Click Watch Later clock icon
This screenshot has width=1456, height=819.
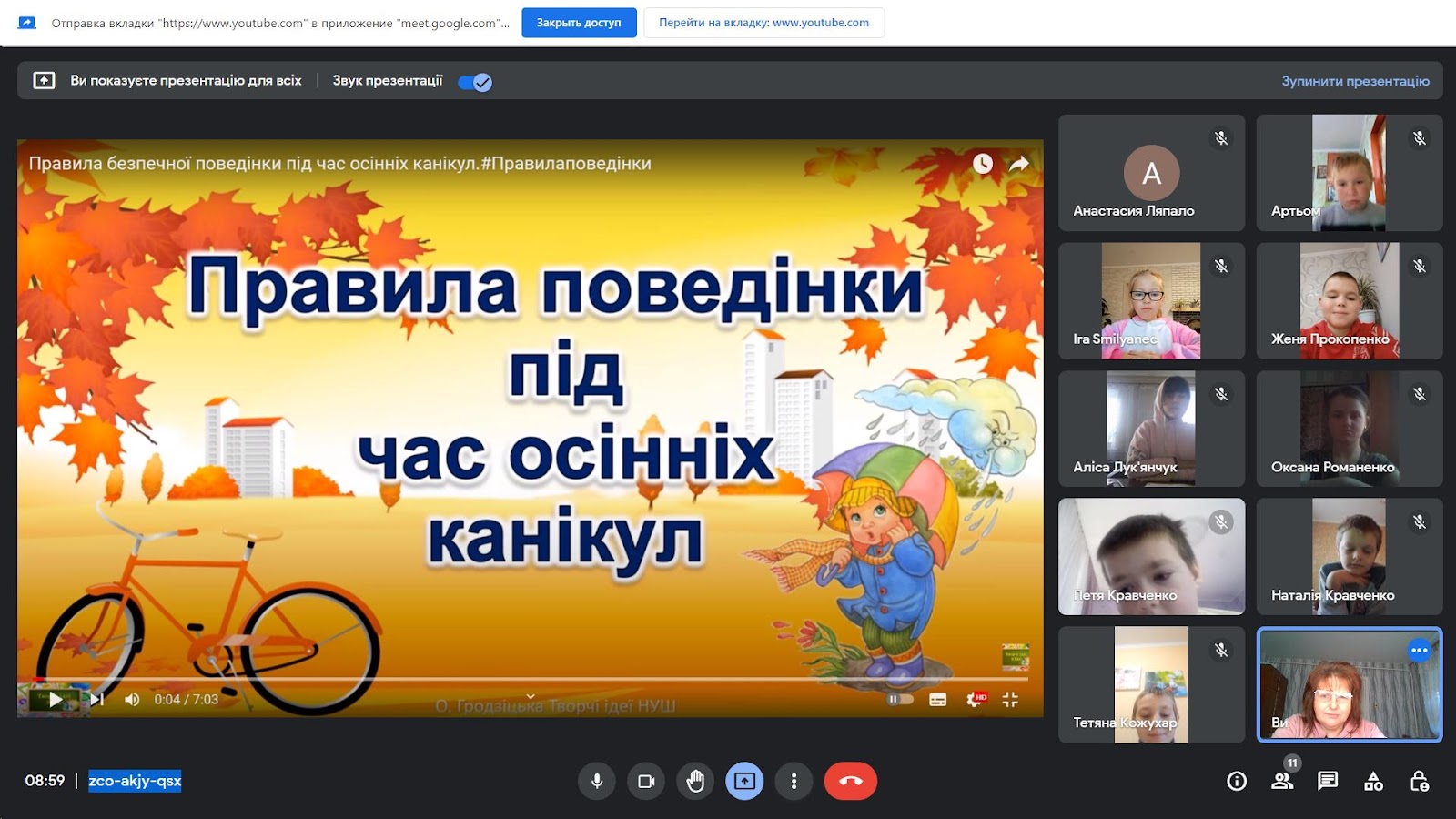[983, 163]
